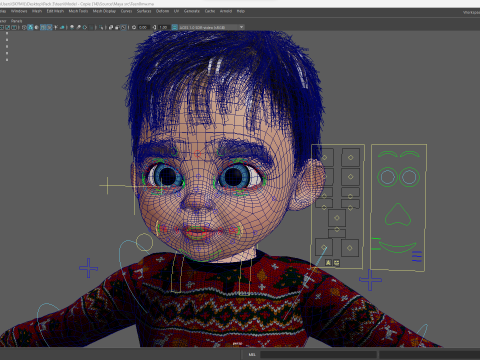Select the right green eyebrow control curve

pos(410,154)
